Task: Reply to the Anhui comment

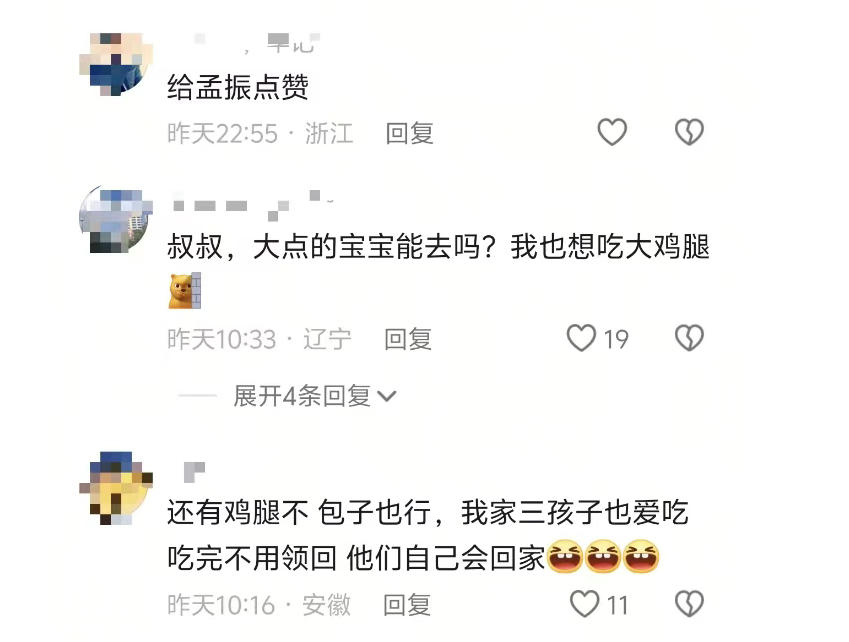Action: pyautogui.click(x=407, y=605)
